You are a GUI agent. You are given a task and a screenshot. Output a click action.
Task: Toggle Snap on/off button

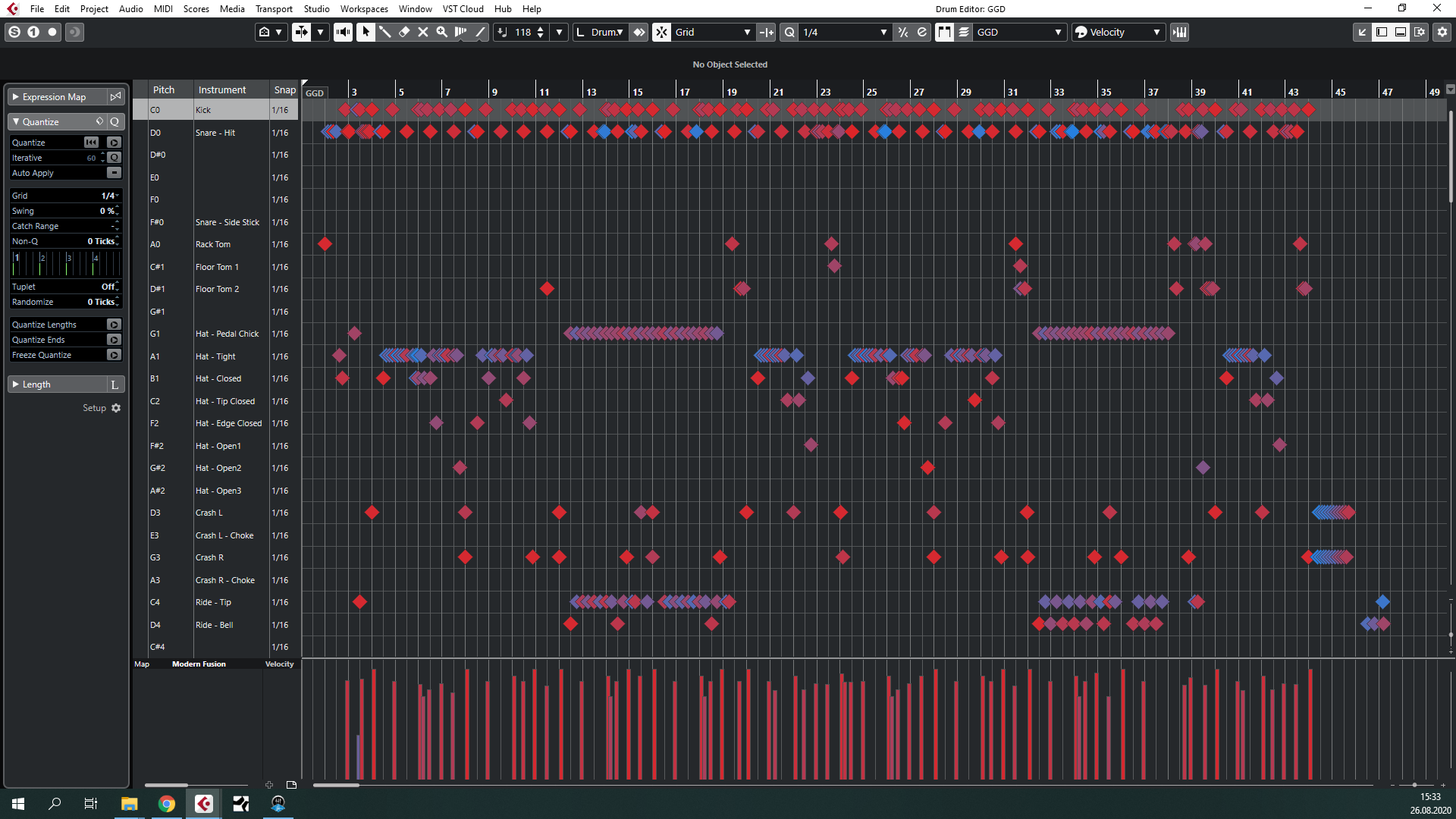pyautogui.click(x=661, y=32)
